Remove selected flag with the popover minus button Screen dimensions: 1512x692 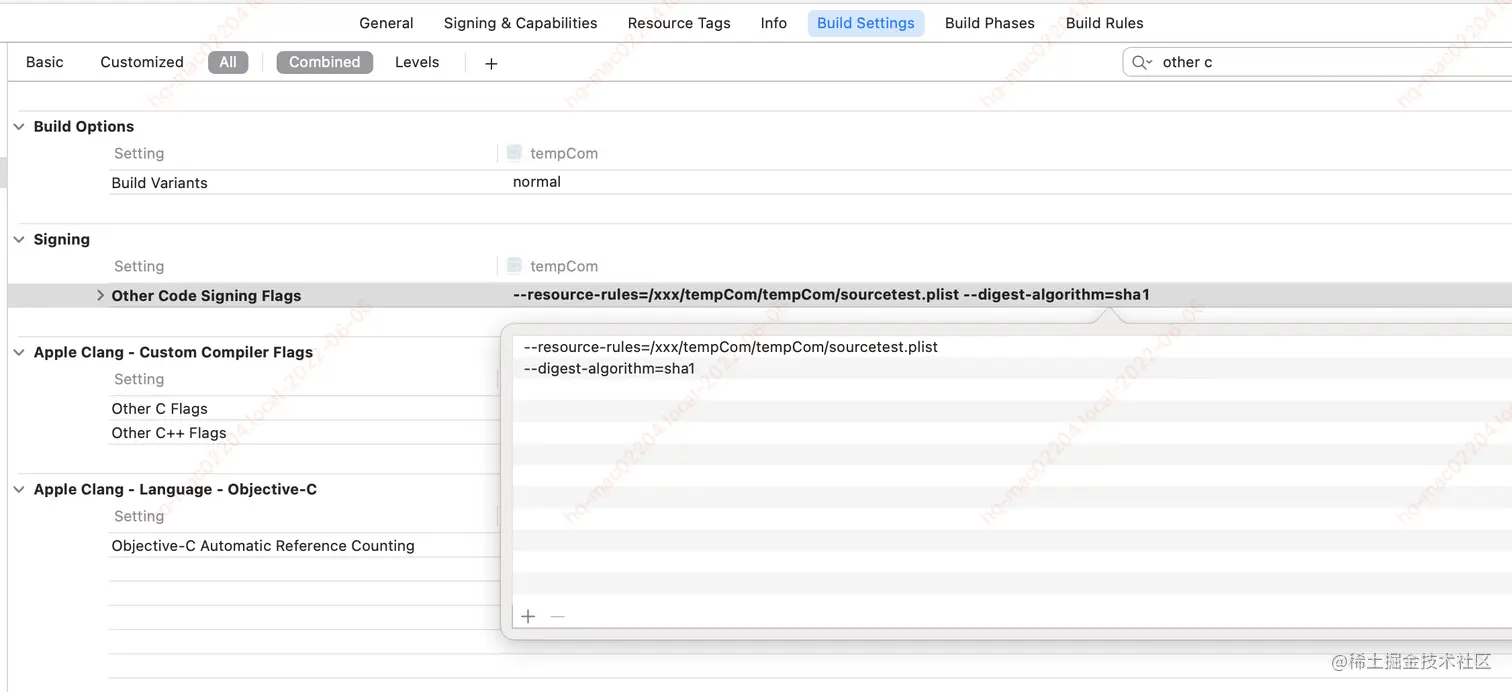click(x=558, y=616)
